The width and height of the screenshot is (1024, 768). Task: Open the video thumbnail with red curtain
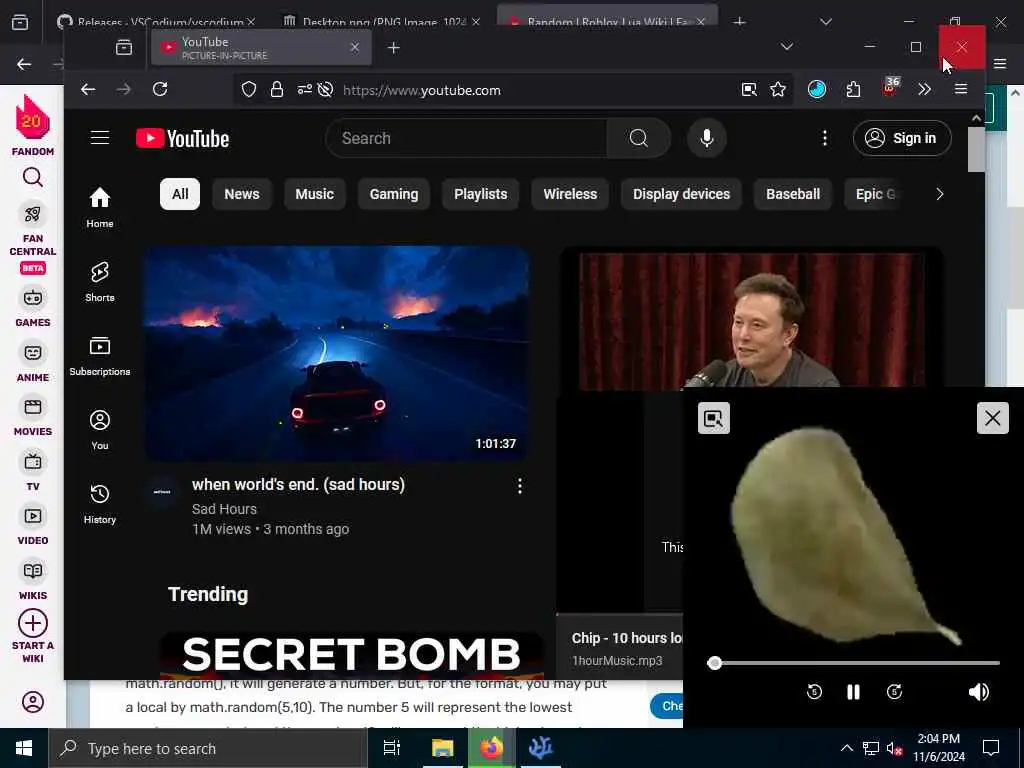(751, 319)
